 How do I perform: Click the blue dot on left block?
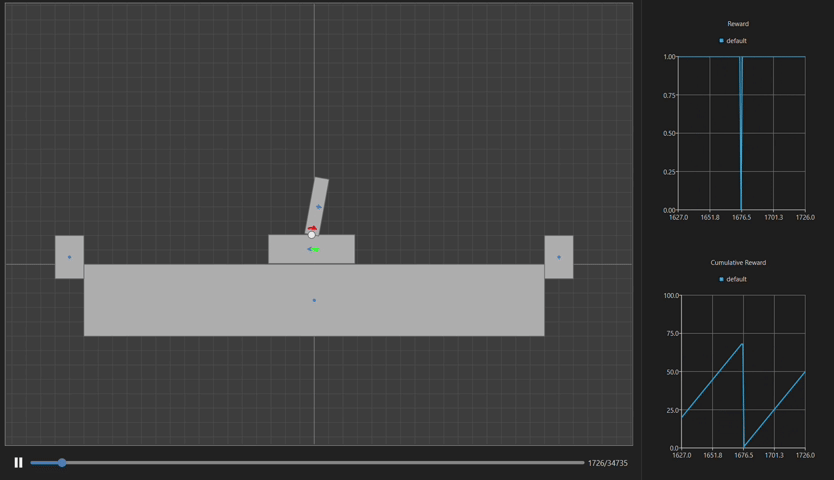69,257
